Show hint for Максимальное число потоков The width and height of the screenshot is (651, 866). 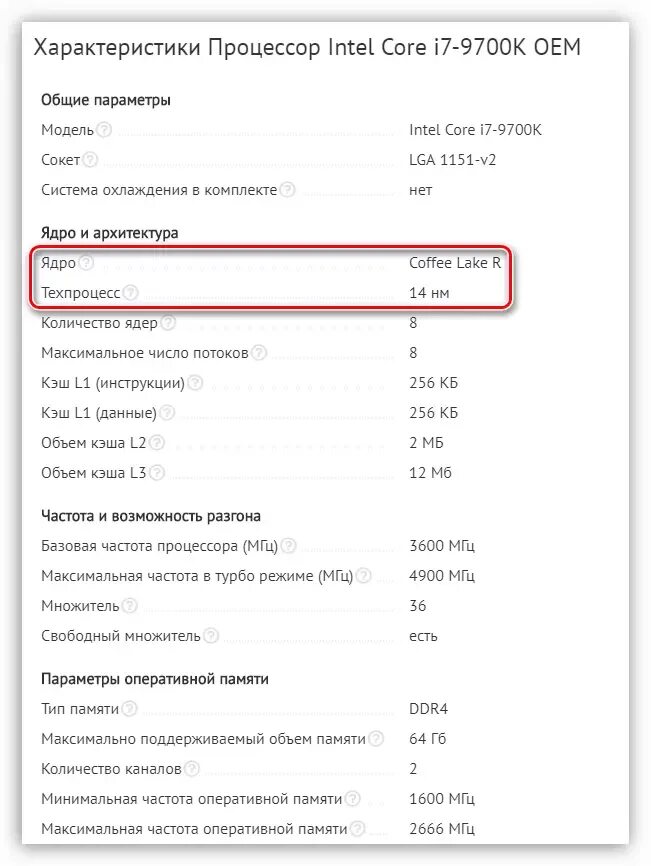[x=259, y=352]
